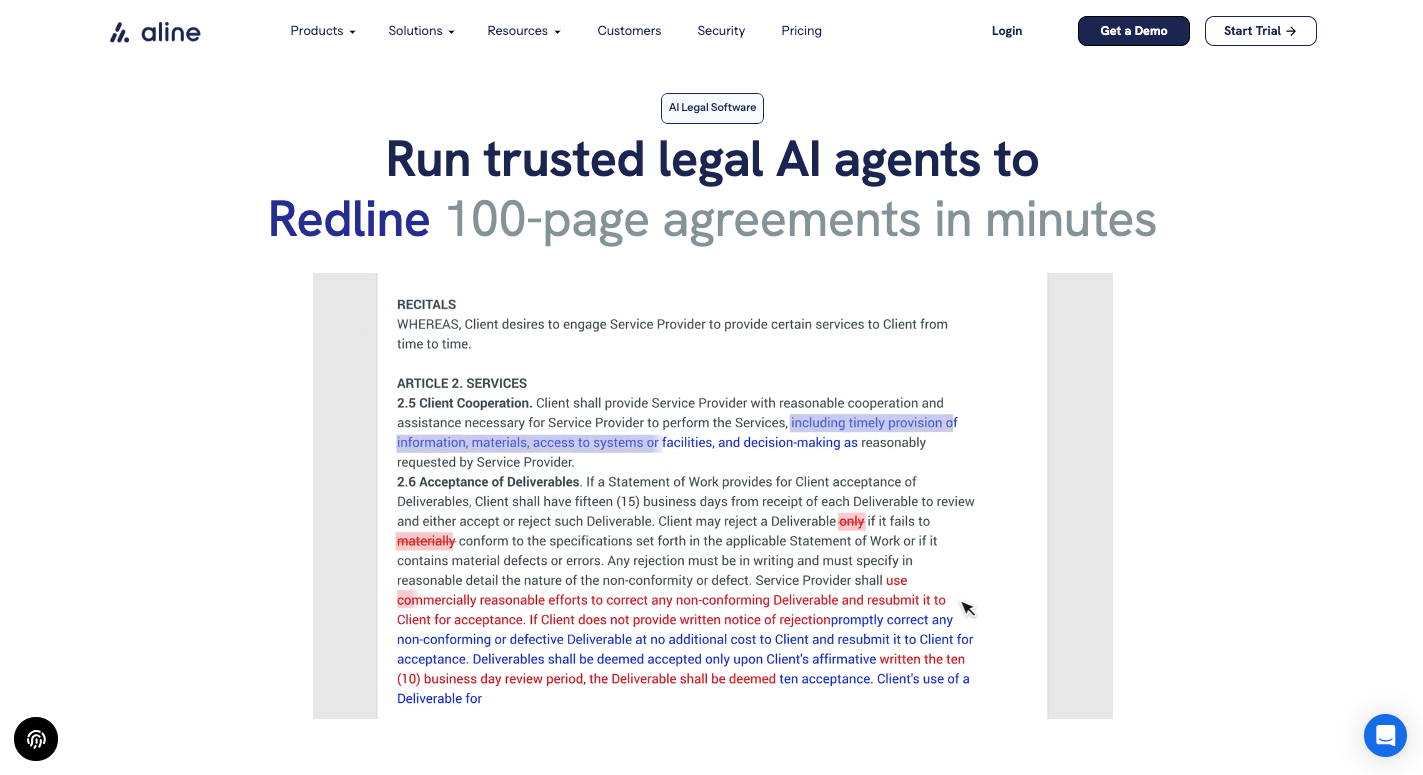1423x775 pixels.
Task: Click the RECITALS heading in document
Action: click(x=427, y=305)
